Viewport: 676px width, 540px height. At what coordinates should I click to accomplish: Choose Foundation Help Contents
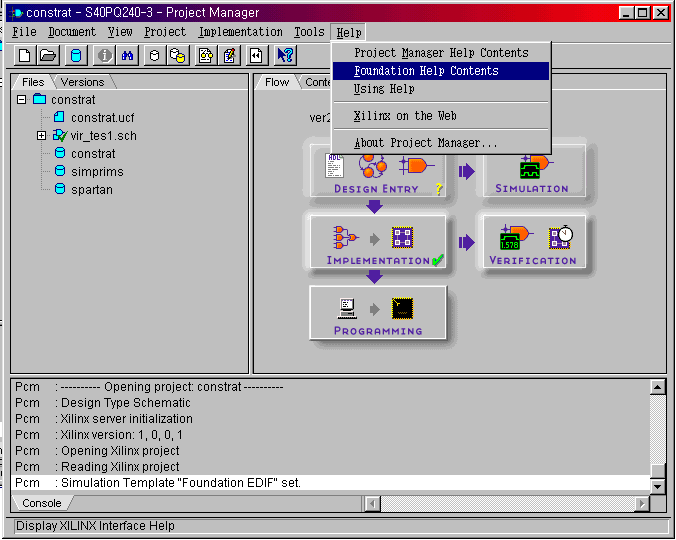[441, 71]
